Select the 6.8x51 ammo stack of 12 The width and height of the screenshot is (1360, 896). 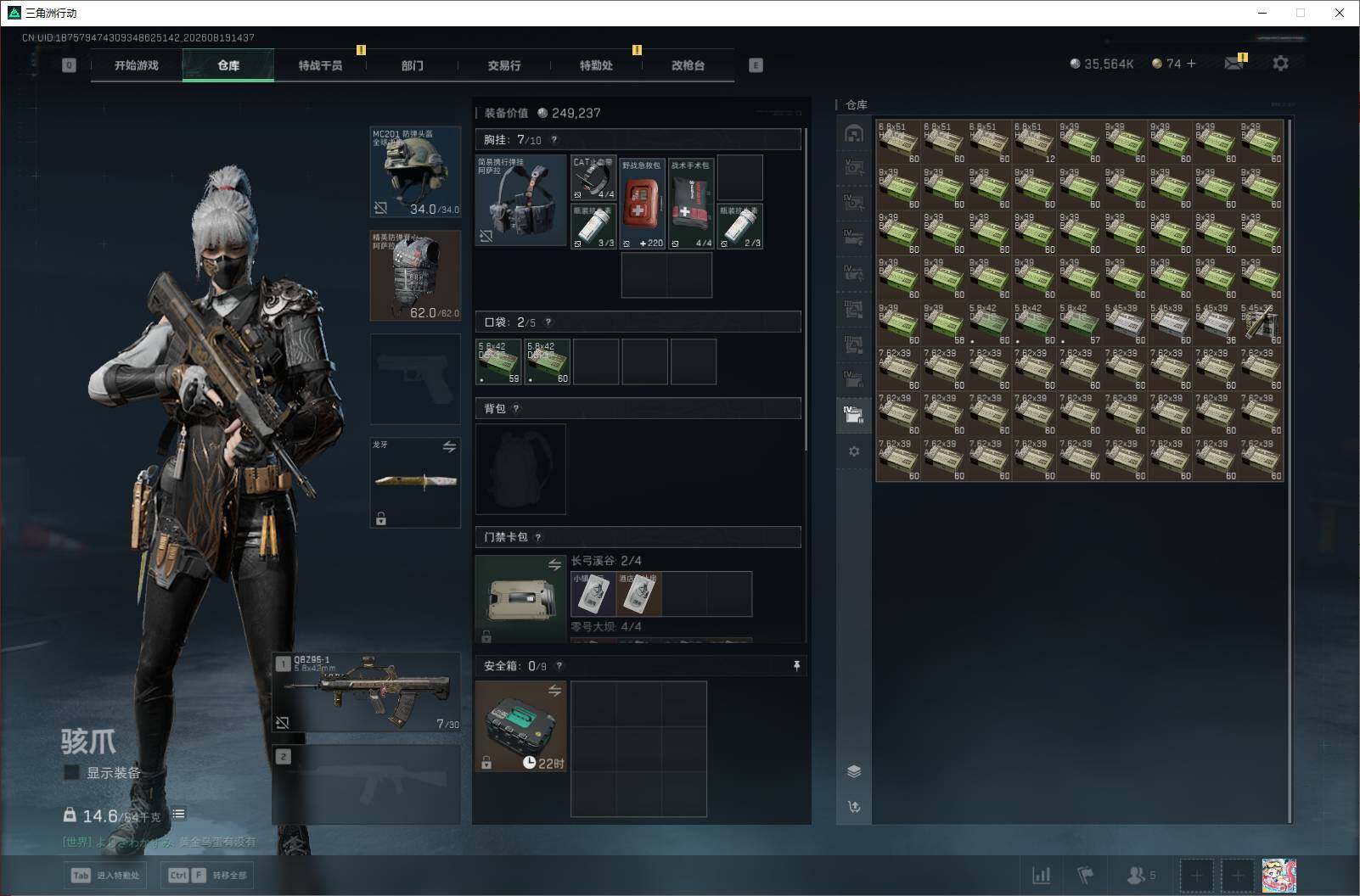[x=1035, y=143]
